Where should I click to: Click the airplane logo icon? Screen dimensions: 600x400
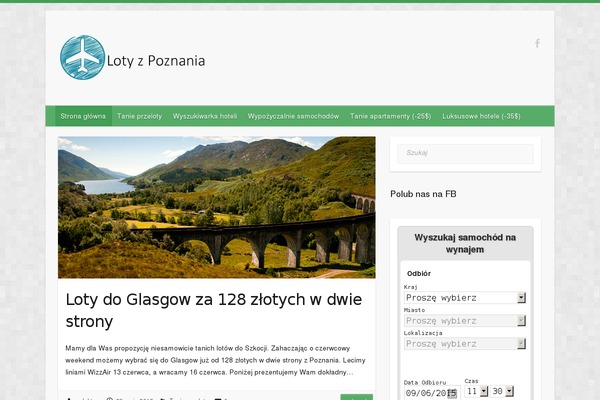(x=82, y=57)
